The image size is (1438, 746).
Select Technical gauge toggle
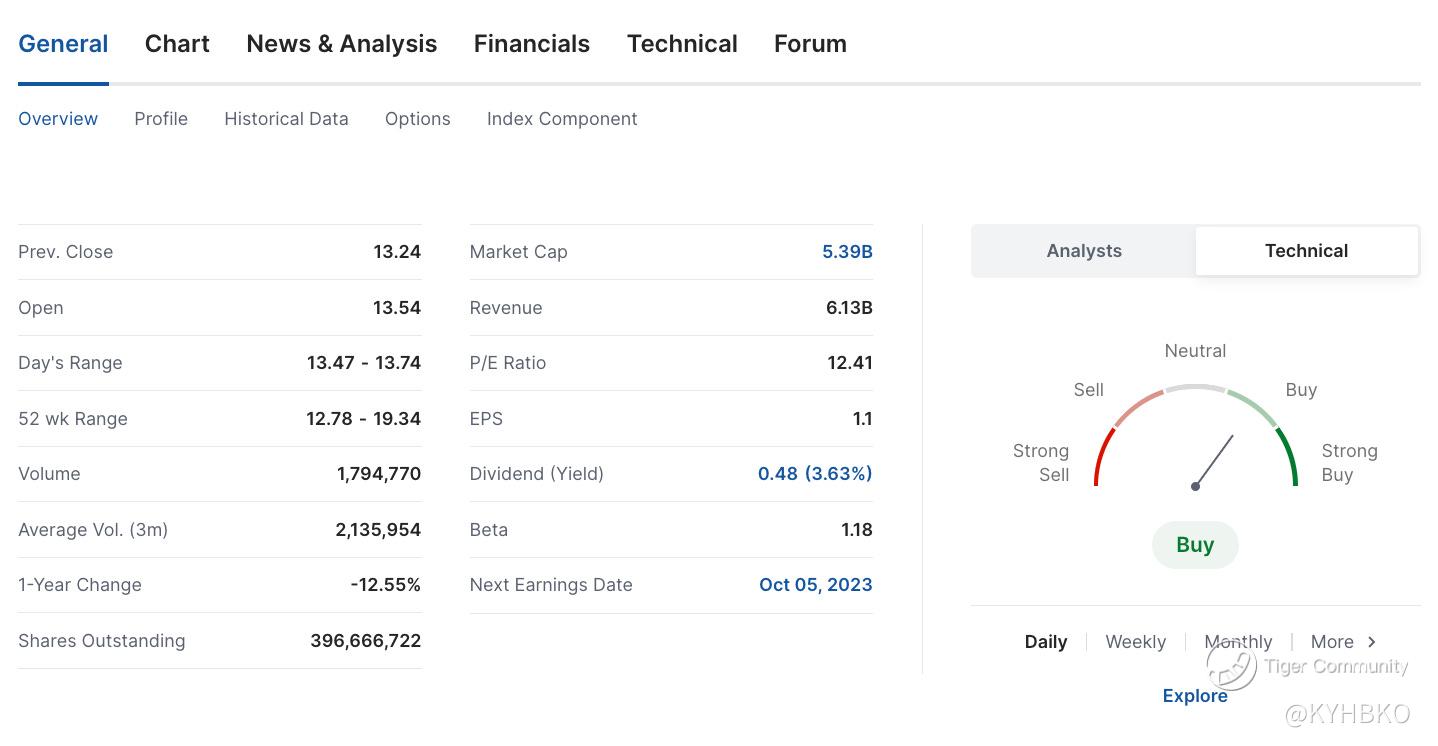pyautogui.click(x=1306, y=251)
